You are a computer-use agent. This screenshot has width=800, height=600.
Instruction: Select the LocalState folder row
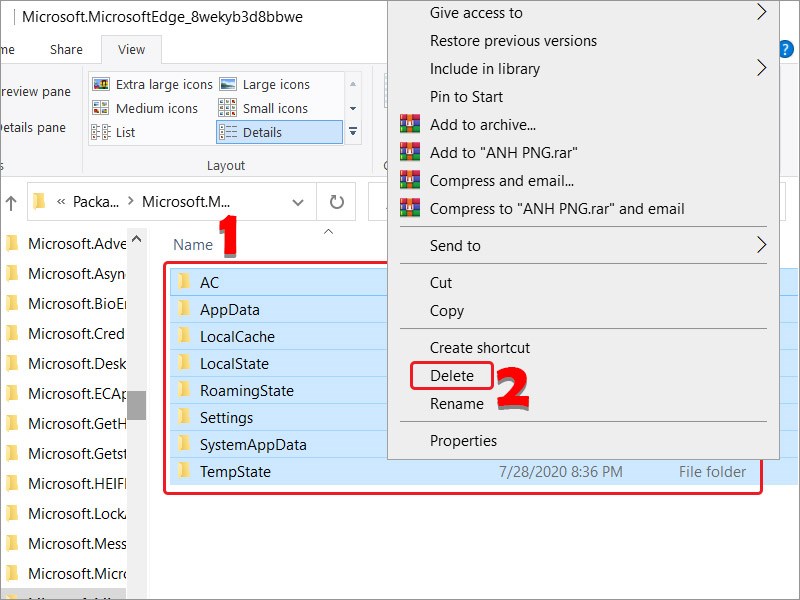pos(280,363)
